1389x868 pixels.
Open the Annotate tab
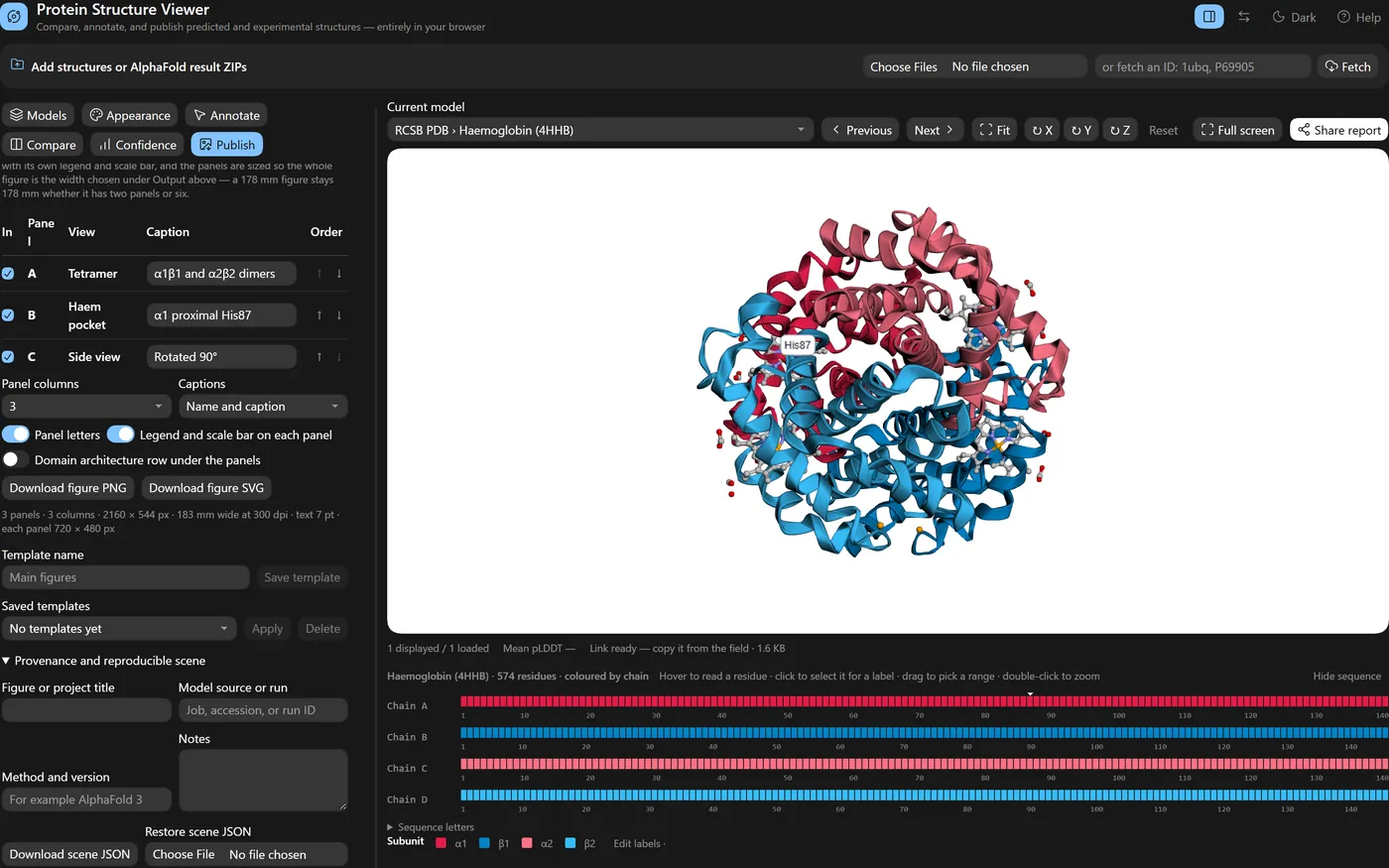(x=227, y=115)
